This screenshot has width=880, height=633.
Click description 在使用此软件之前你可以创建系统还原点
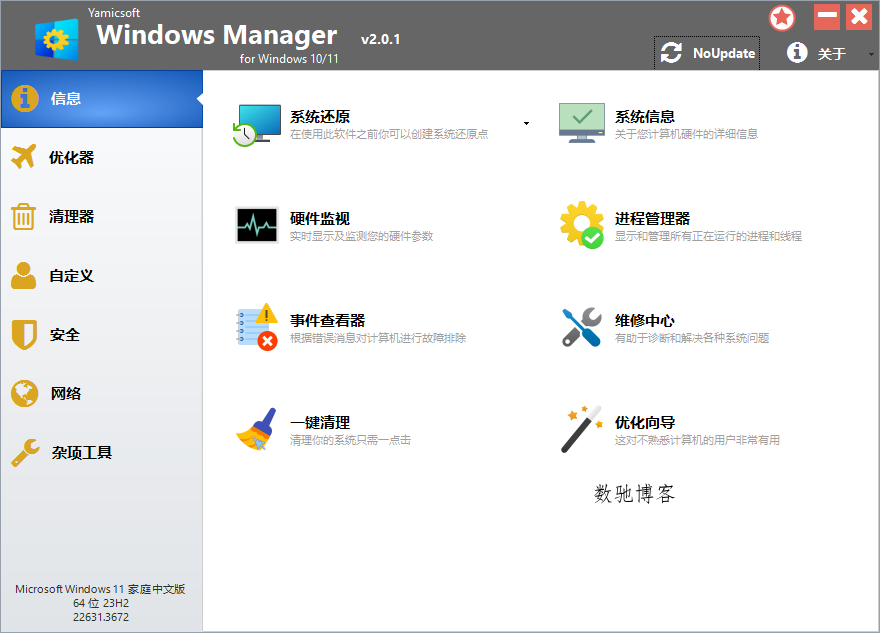point(389,134)
